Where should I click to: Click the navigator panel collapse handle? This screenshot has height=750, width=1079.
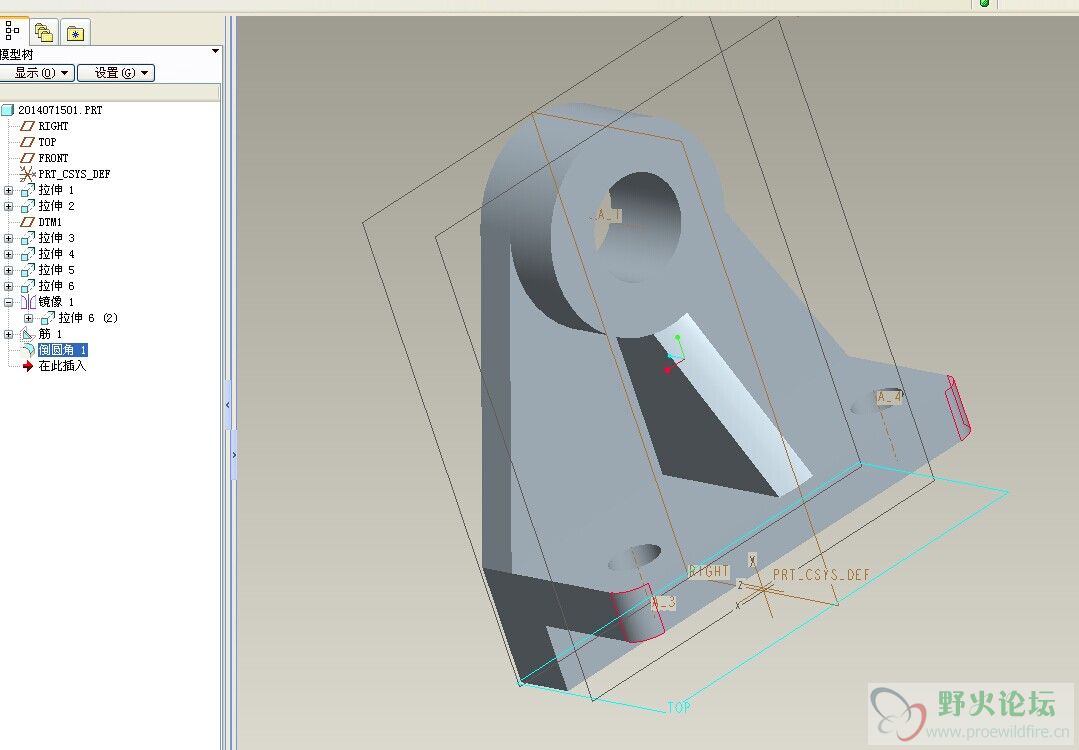228,404
